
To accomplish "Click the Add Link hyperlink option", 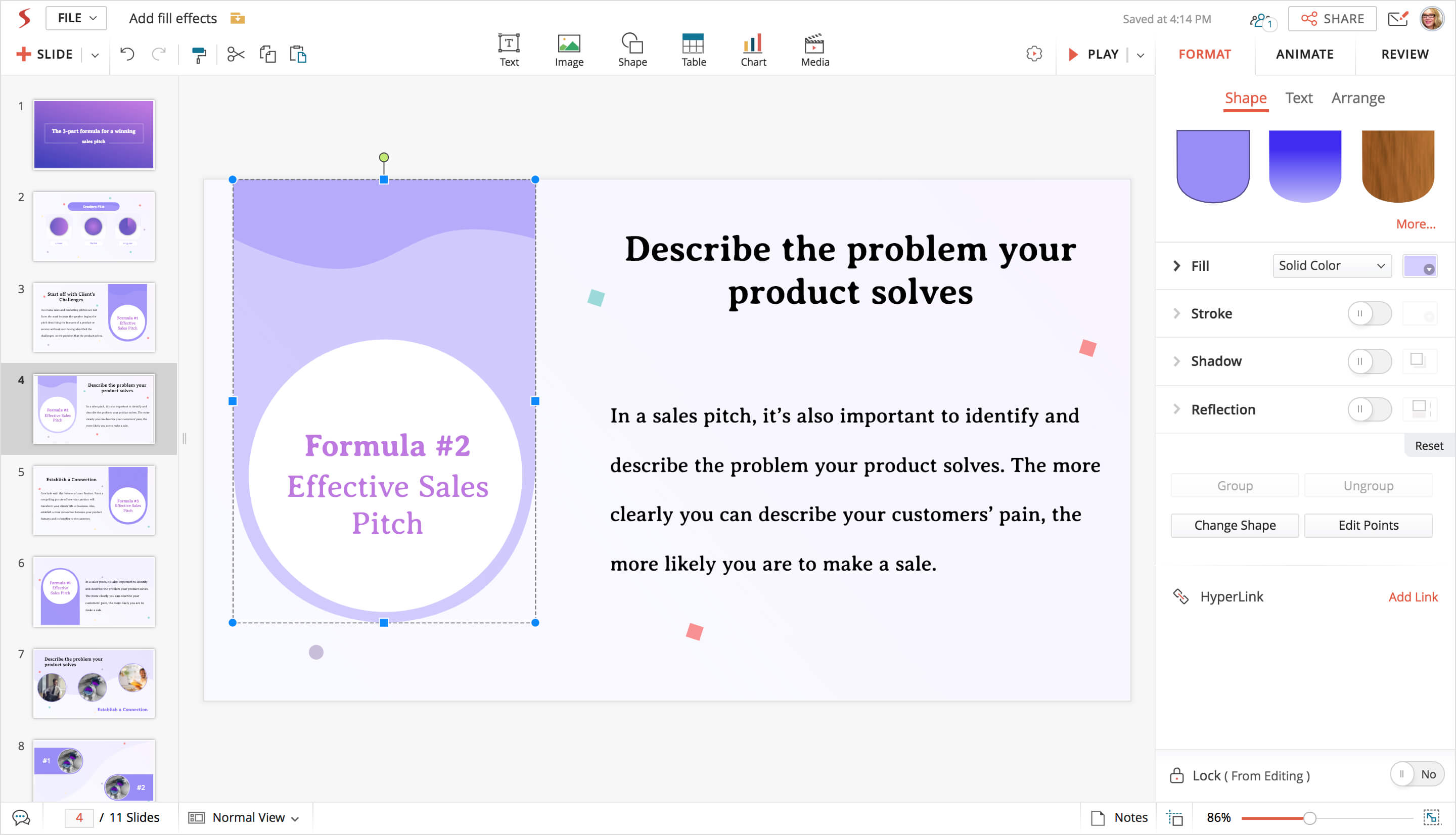I will coord(1413,597).
